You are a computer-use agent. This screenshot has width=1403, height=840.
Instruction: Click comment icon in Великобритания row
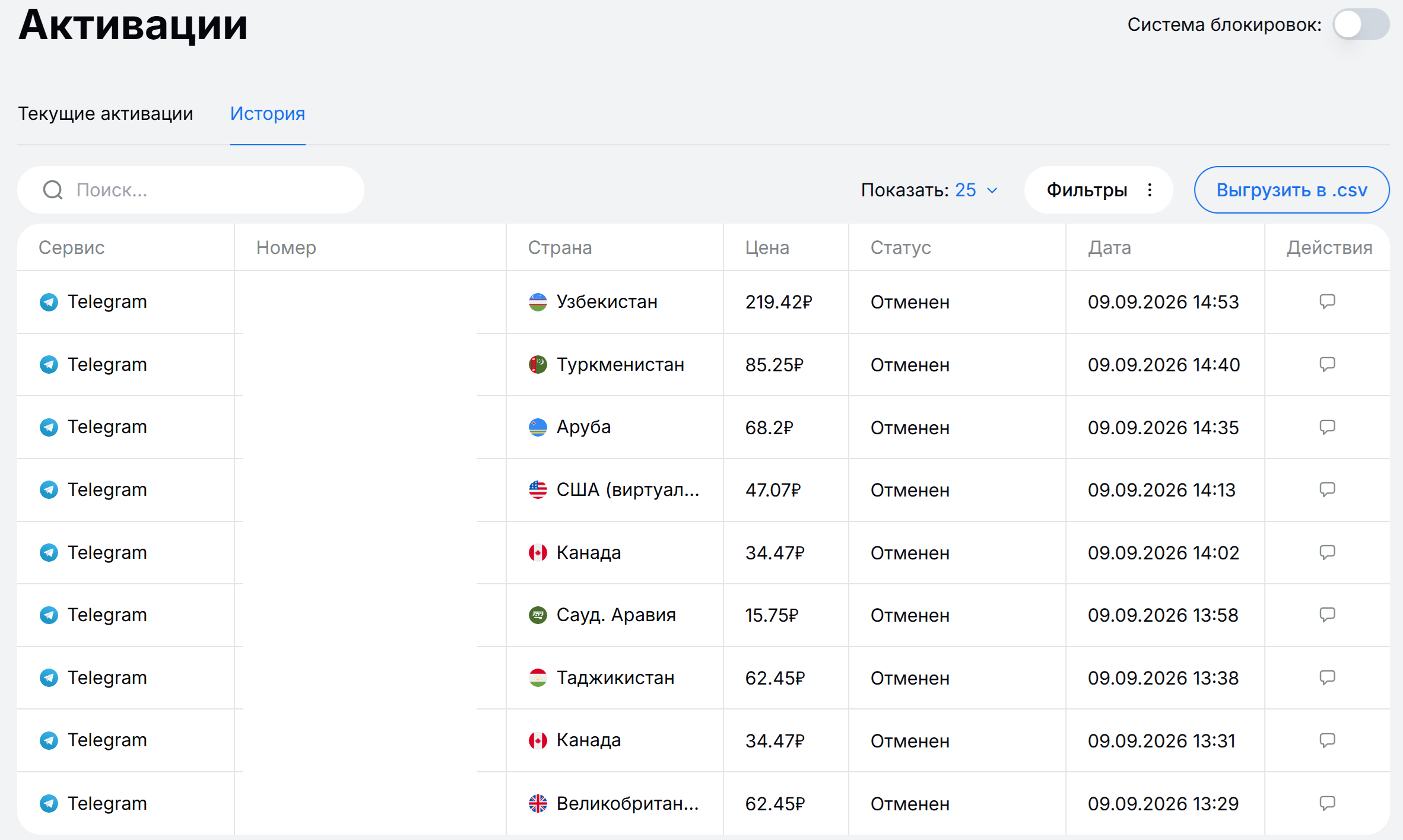pos(1327,803)
